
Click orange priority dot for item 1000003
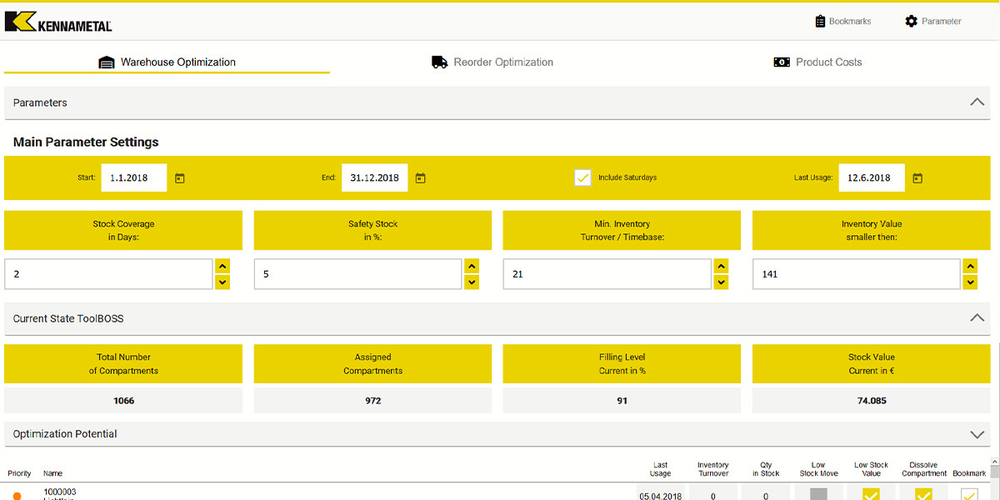[17, 496]
